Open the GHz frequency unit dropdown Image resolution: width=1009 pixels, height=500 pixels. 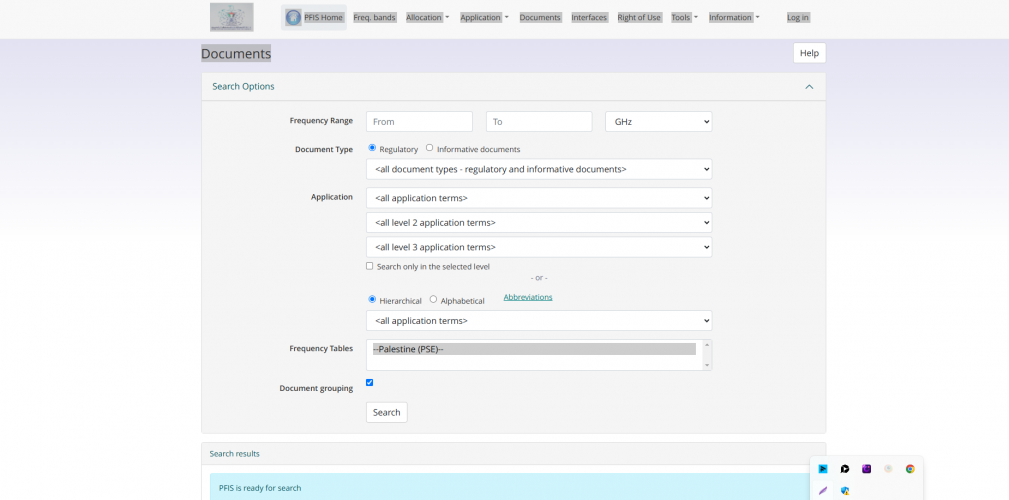(658, 122)
